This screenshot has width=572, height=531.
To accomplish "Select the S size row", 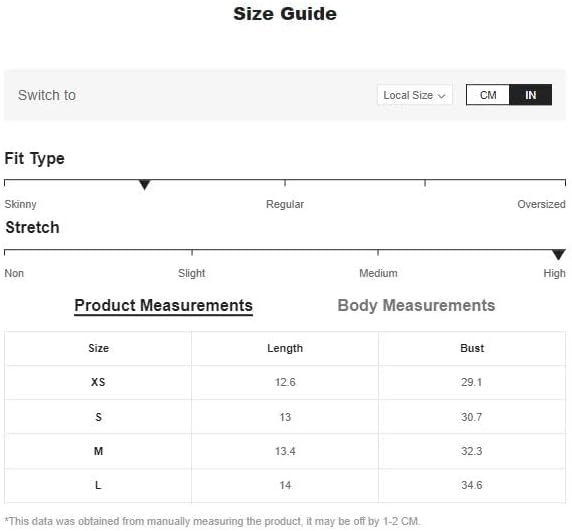I will 285,417.
